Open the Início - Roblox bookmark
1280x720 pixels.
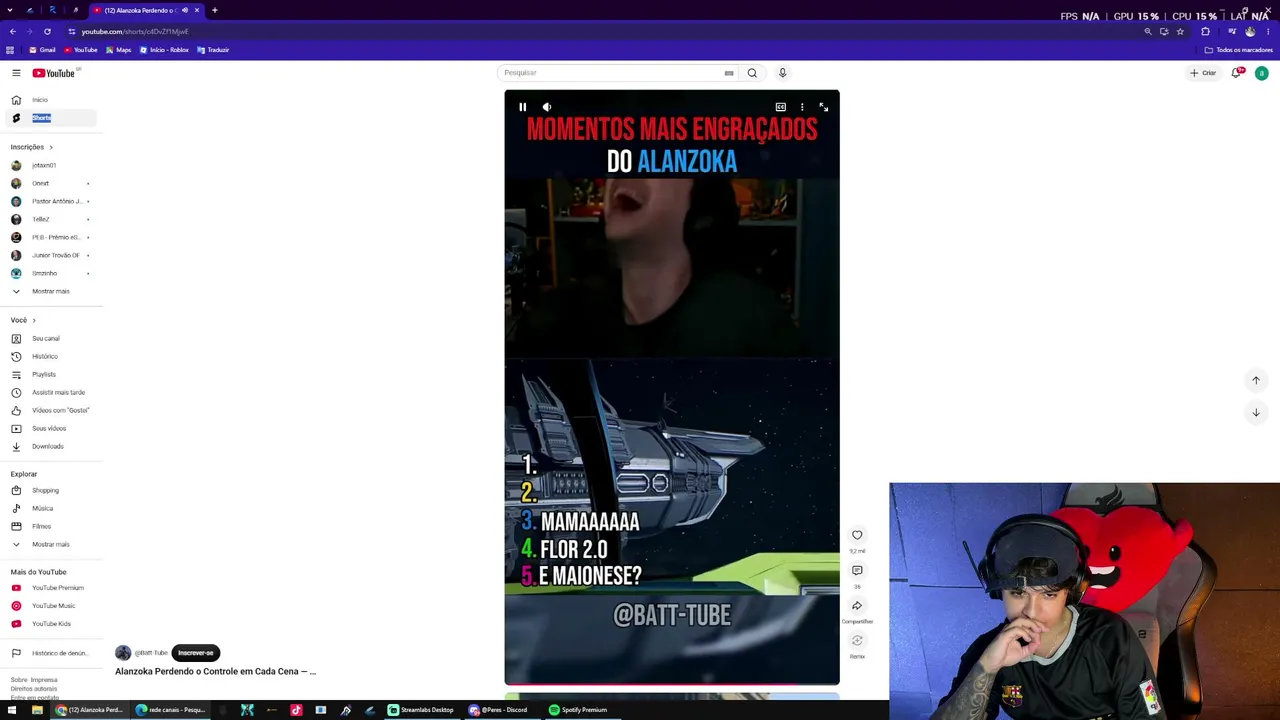click(164, 50)
